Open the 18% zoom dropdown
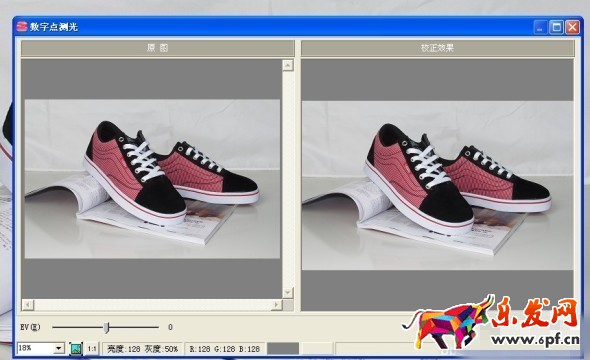This screenshot has width=590, height=360. point(59,348)
